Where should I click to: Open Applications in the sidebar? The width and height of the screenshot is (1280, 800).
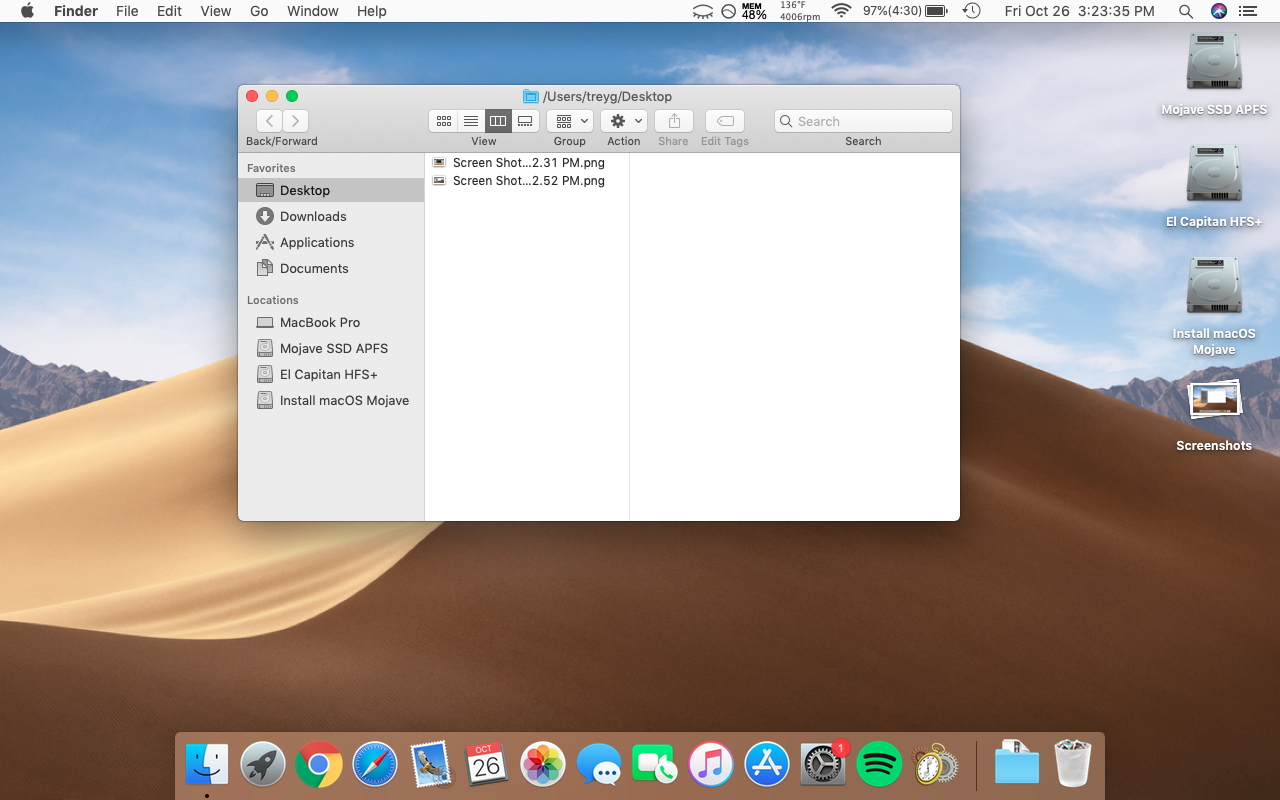tap(316, 242)
